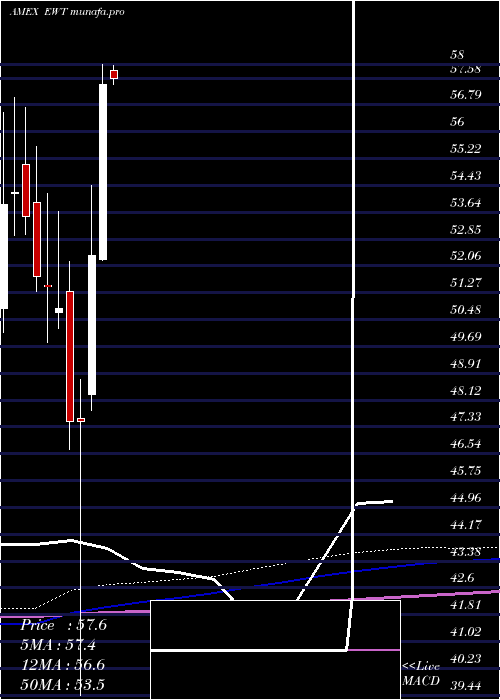Click the <<Live MACD label

[421, 674]
